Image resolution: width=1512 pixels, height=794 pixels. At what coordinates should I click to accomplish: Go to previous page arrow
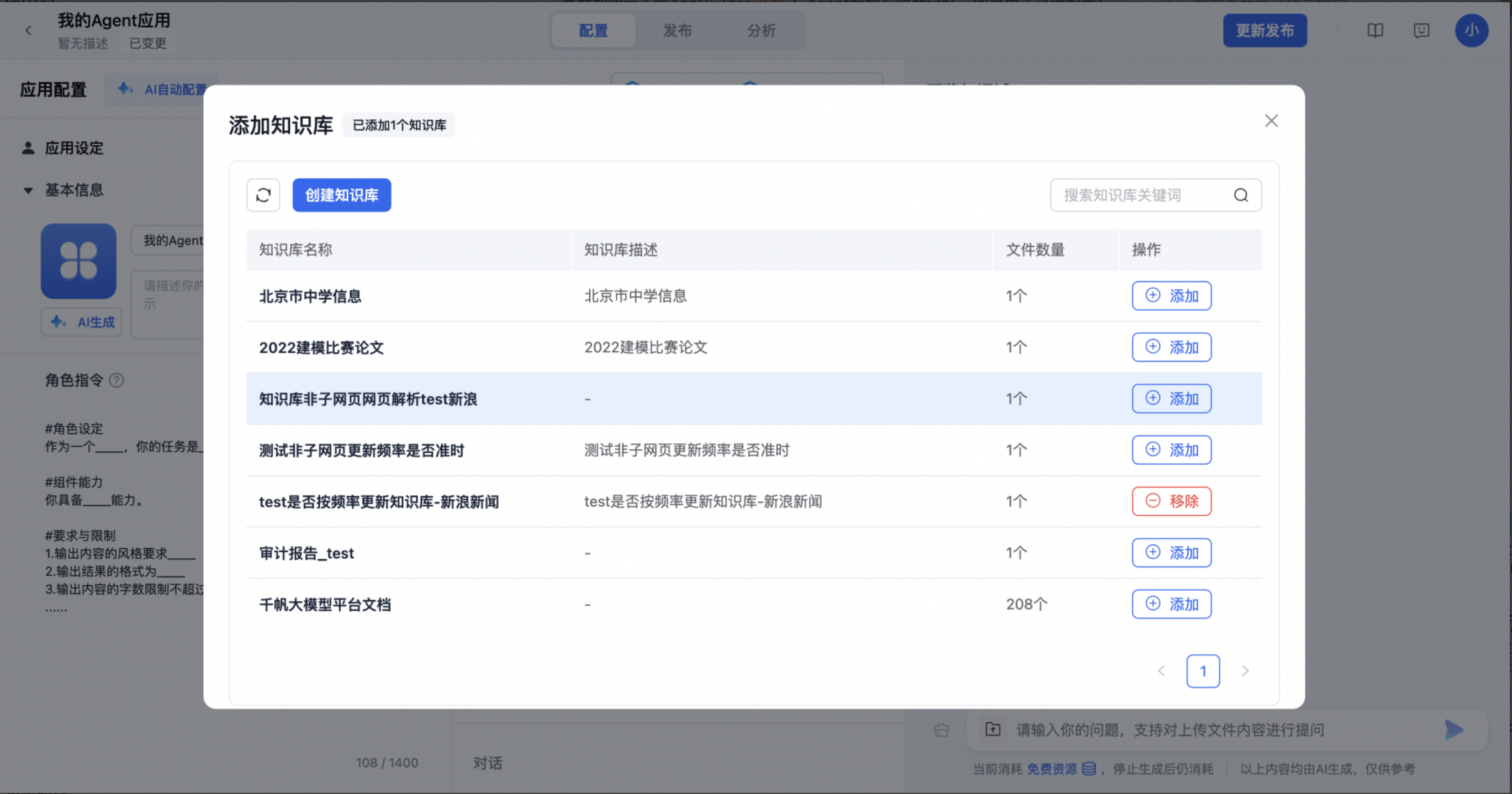pyautogui.click(x=1161, y=671)
